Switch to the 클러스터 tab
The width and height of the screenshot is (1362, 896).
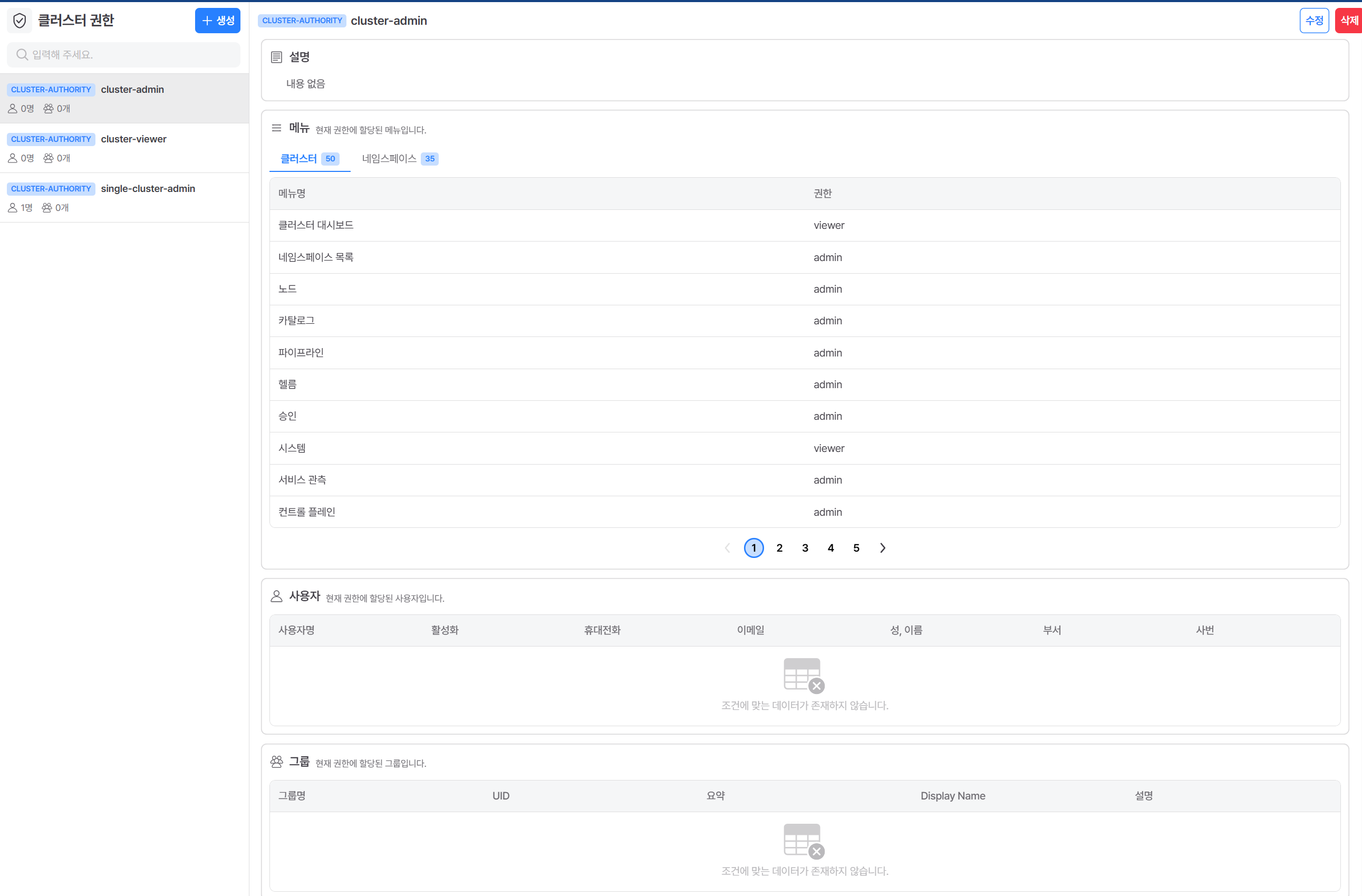click(x=310, y=159)
